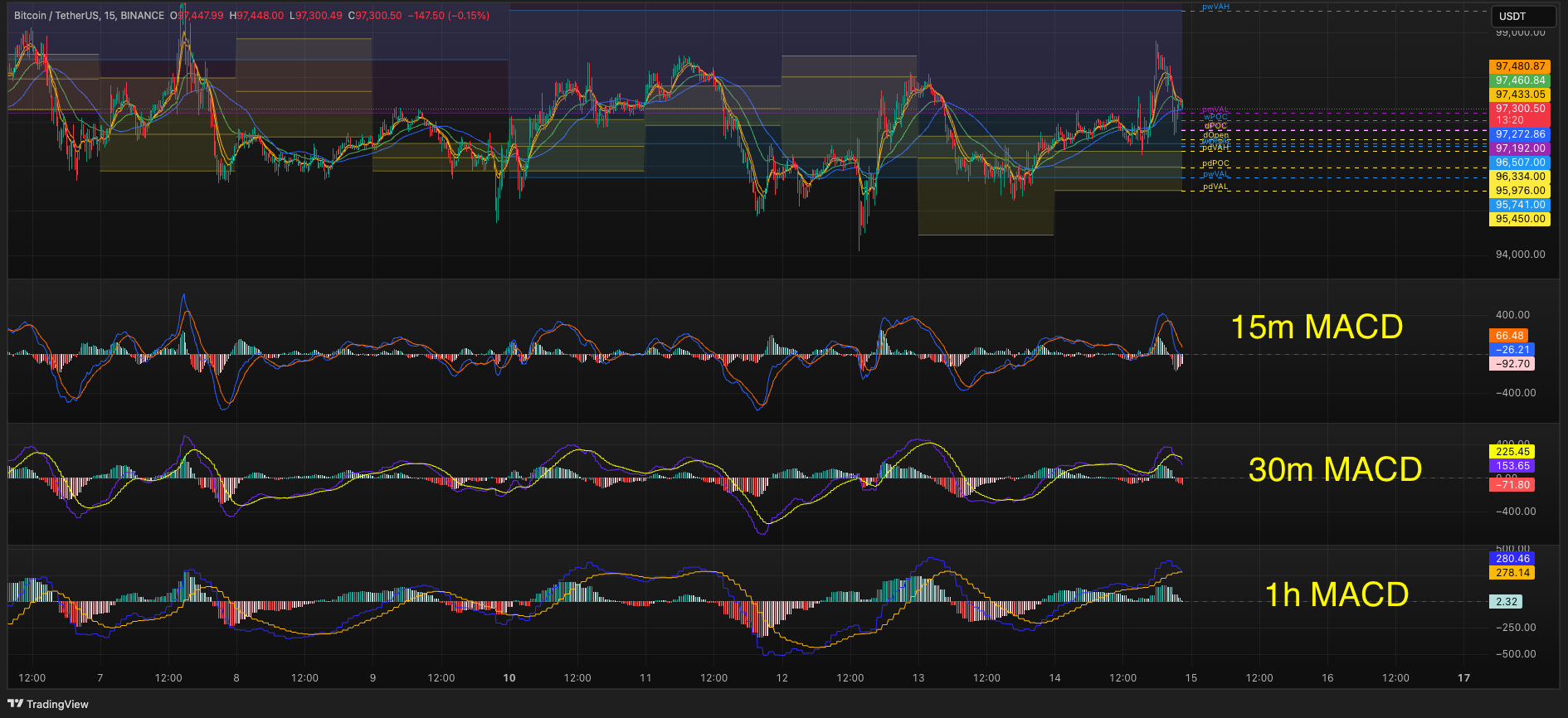Viewport: 1568px width, 718px height.
Task: Click the yellow 225.45 MACD value label
Action: coord(1512,452)
